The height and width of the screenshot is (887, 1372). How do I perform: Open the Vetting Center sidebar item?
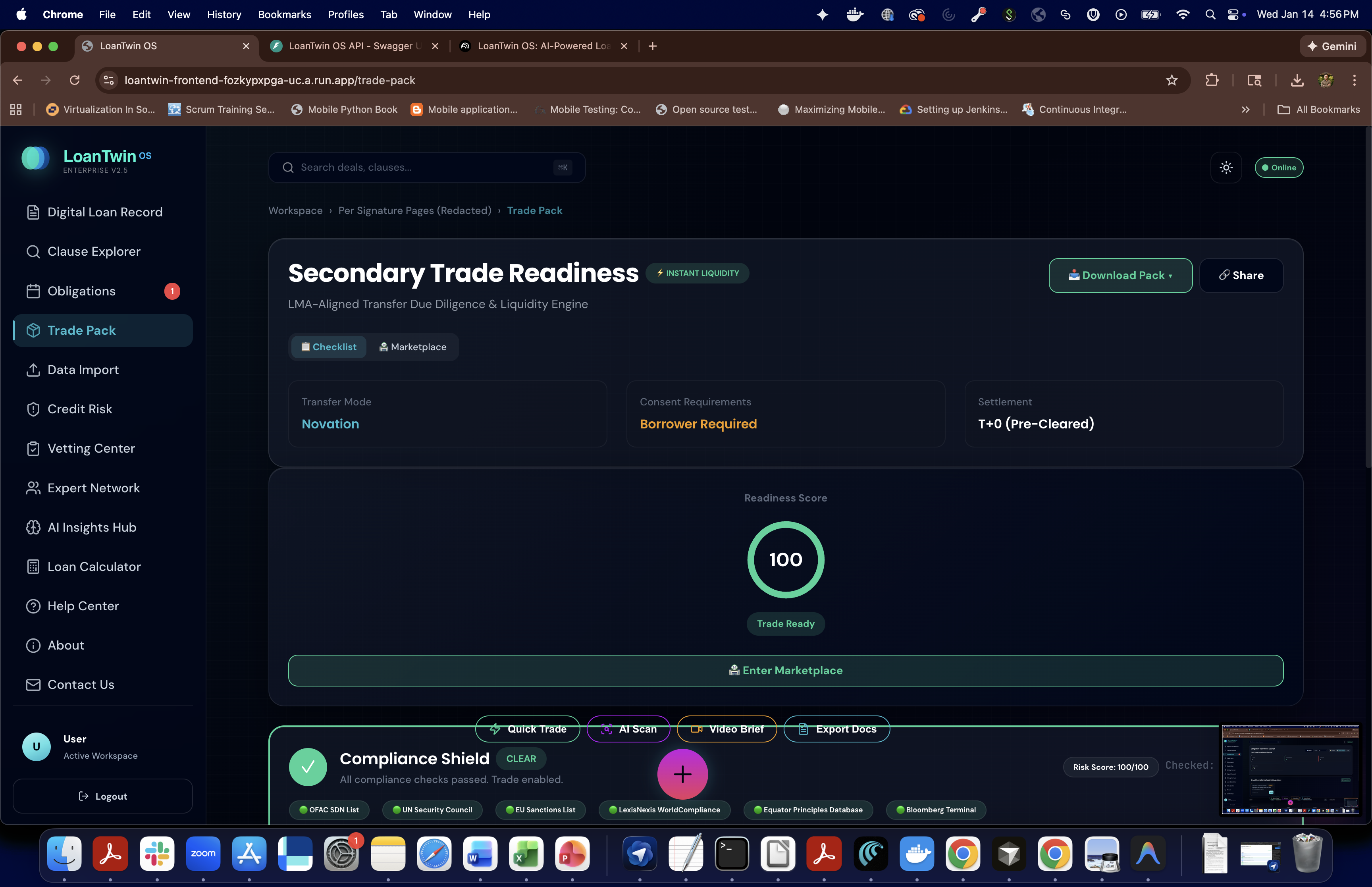coord(91,448)
